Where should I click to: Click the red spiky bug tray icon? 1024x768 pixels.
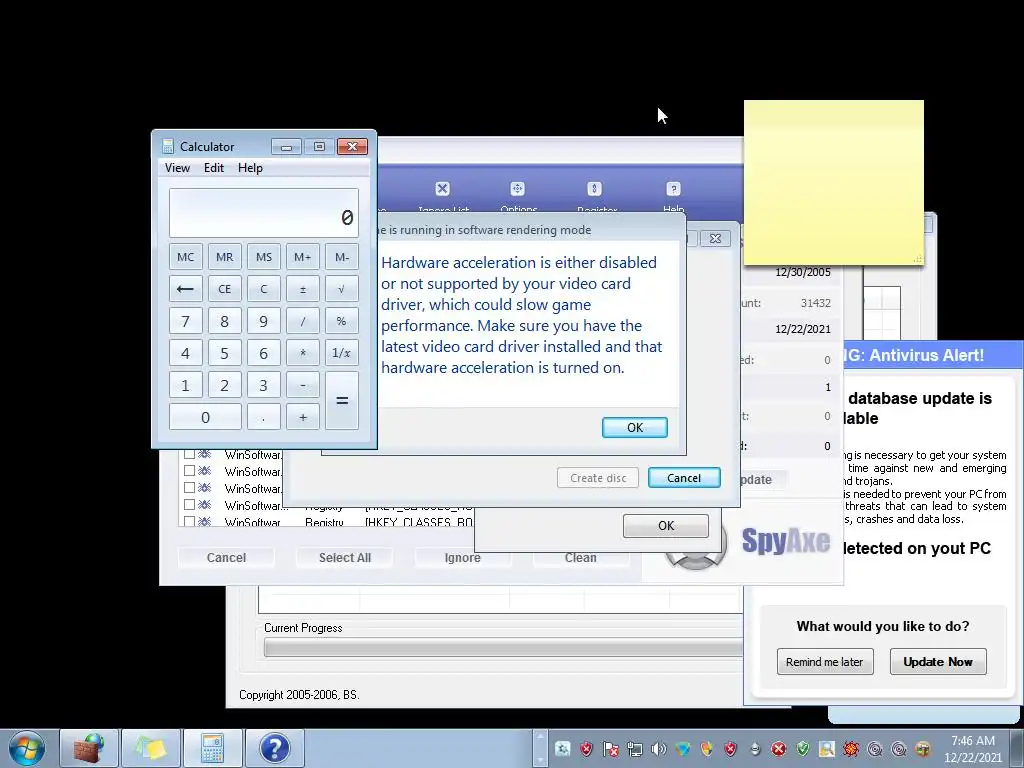point(851,749)
